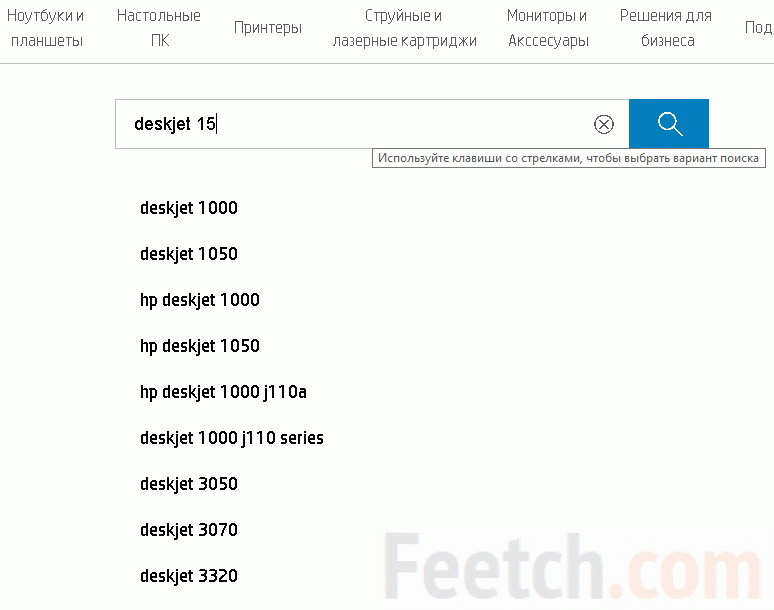This screenshot has width=774, height=610.
Task: Pick suggestion 'hp deskjet 1000 j110a'
Action: tap(223, 392)
